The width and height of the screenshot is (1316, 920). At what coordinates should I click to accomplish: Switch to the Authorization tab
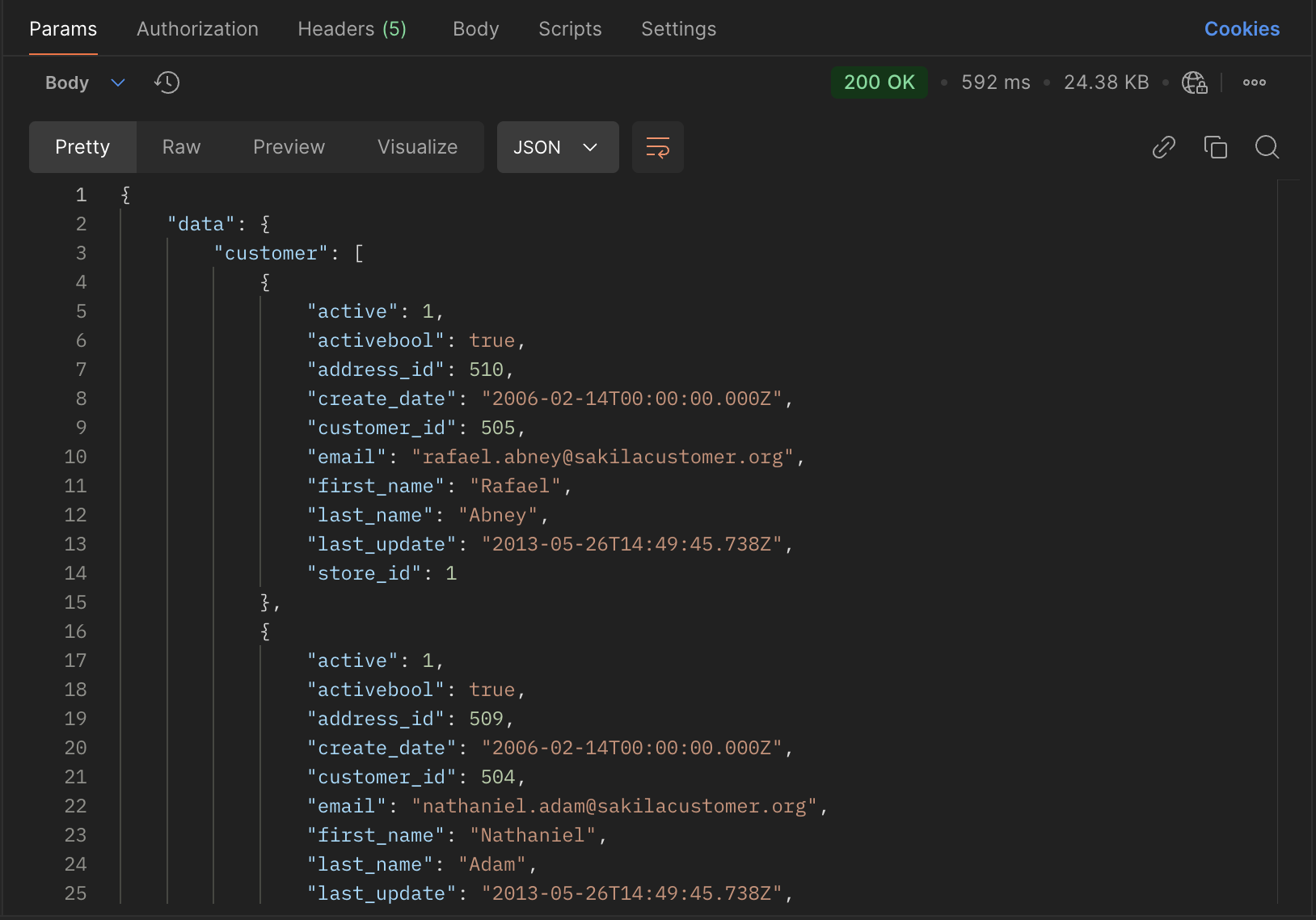point(197,29)
